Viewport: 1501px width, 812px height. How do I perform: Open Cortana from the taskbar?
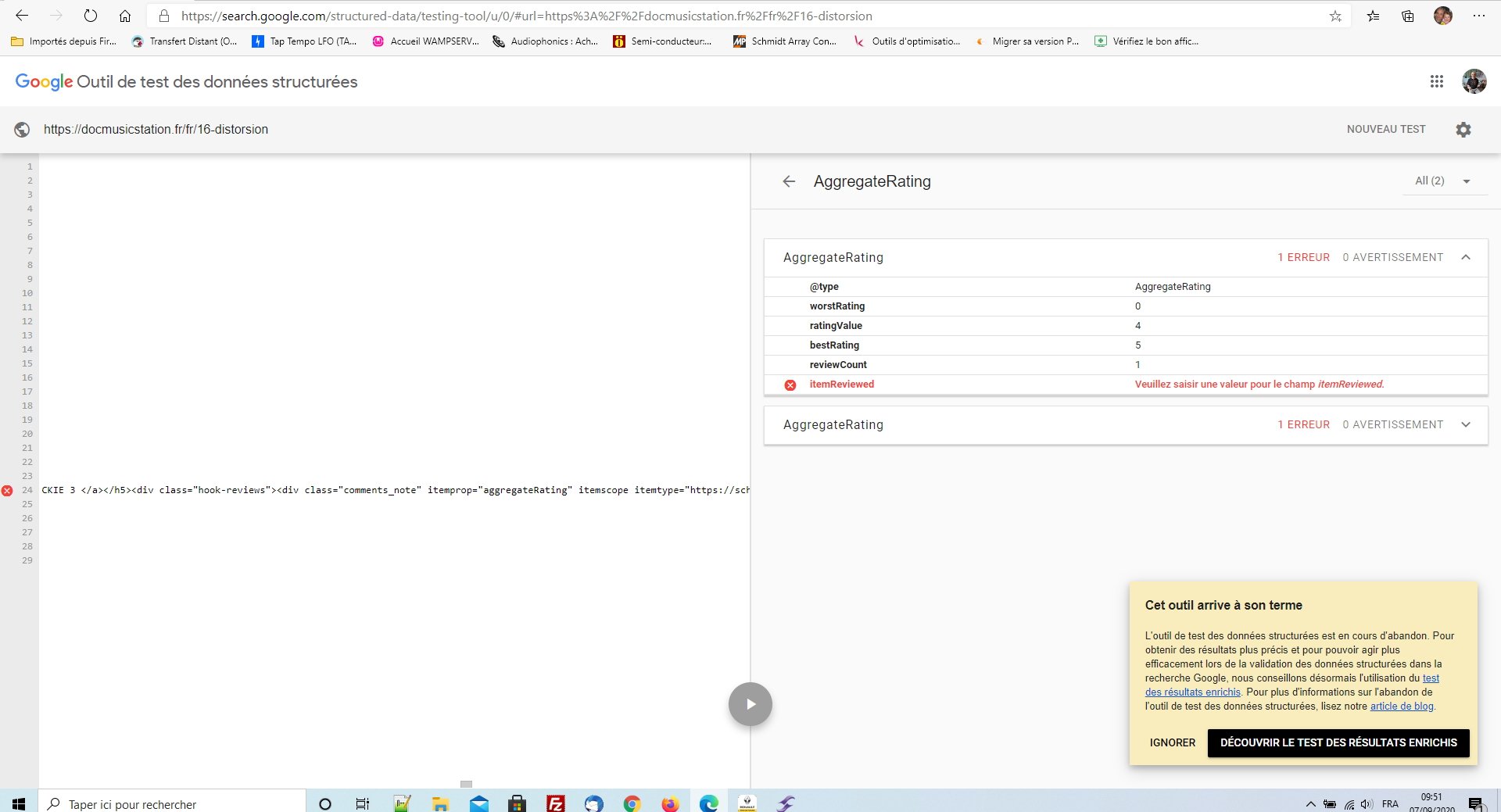(326, 803)
